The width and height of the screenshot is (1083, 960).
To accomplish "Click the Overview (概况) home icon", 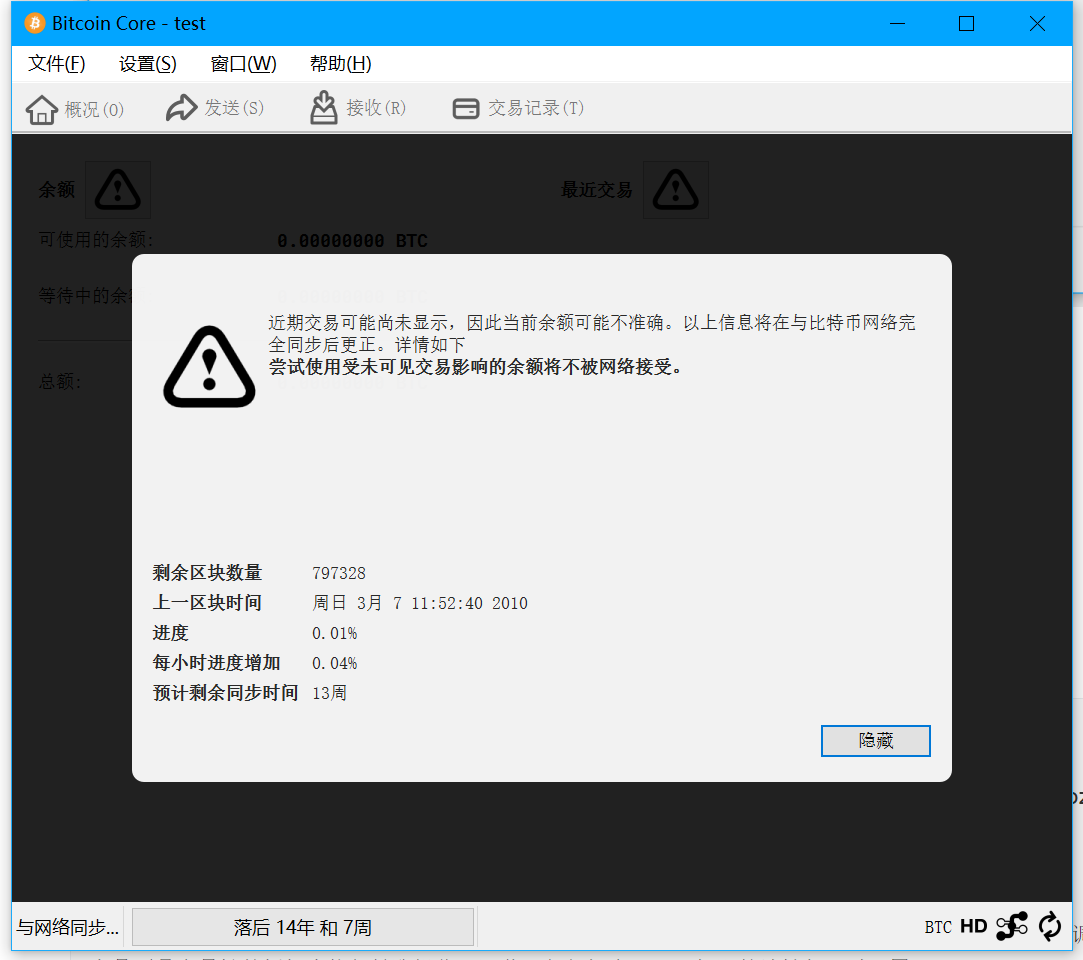I will coord(41,109).
